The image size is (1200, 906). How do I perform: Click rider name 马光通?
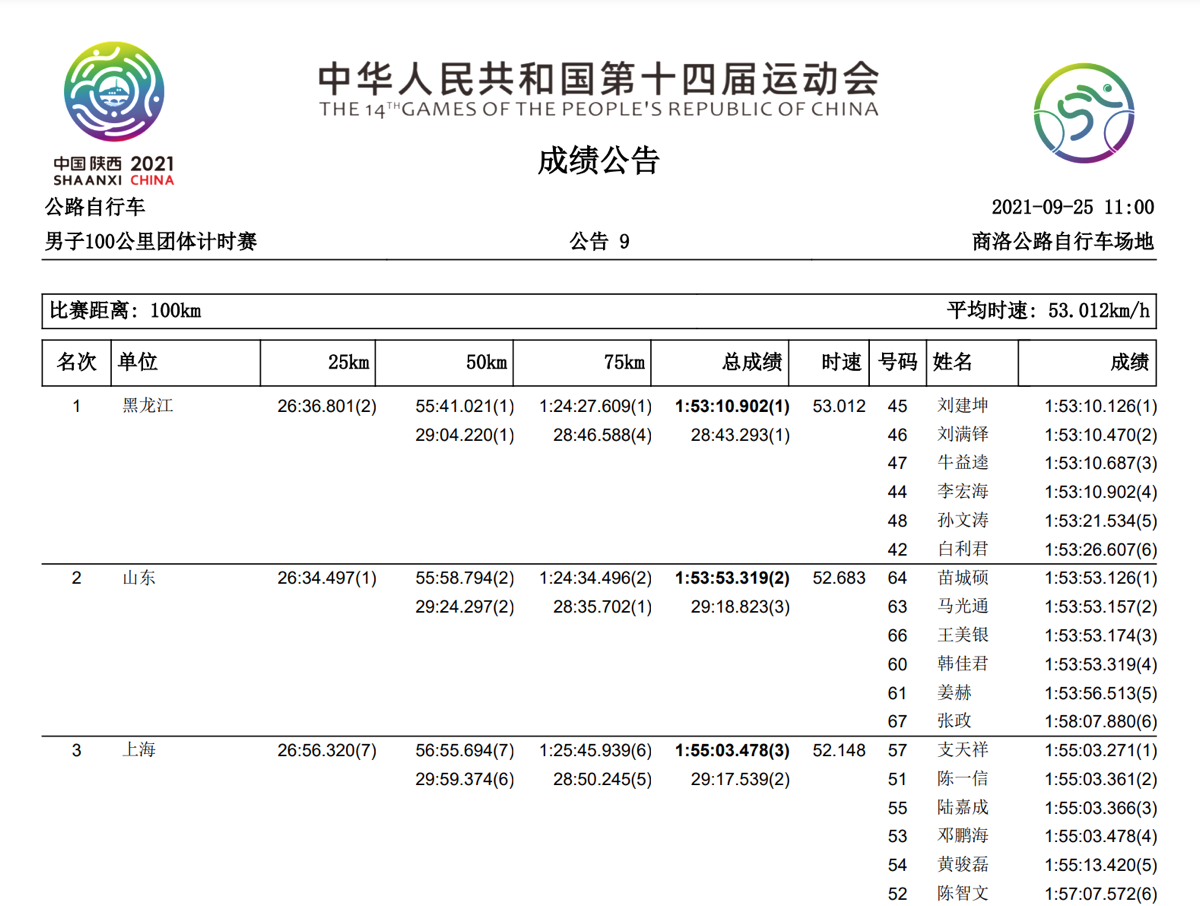click(x=964, y=607)
